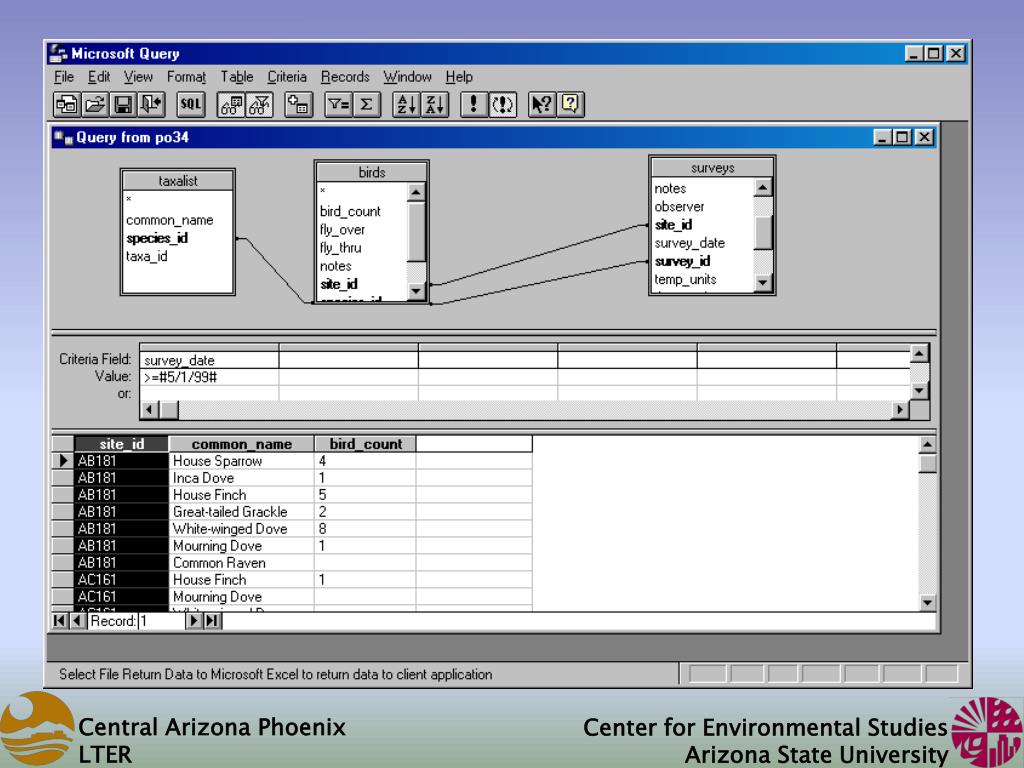Click the results grid's down scroll arrow
This screenshot has width=1024, height=768.
[x=927, y=602]
